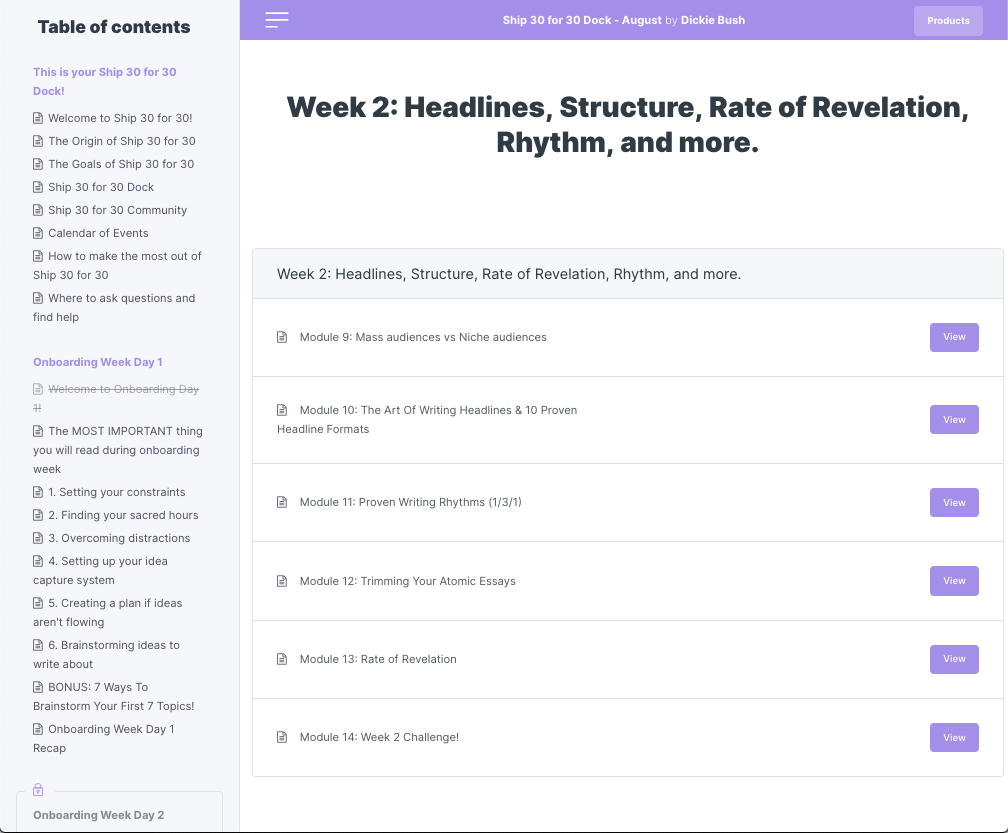Viewport: 1008px width, 833px height.
Task: Open the Products button
Action: click(948, 21)
